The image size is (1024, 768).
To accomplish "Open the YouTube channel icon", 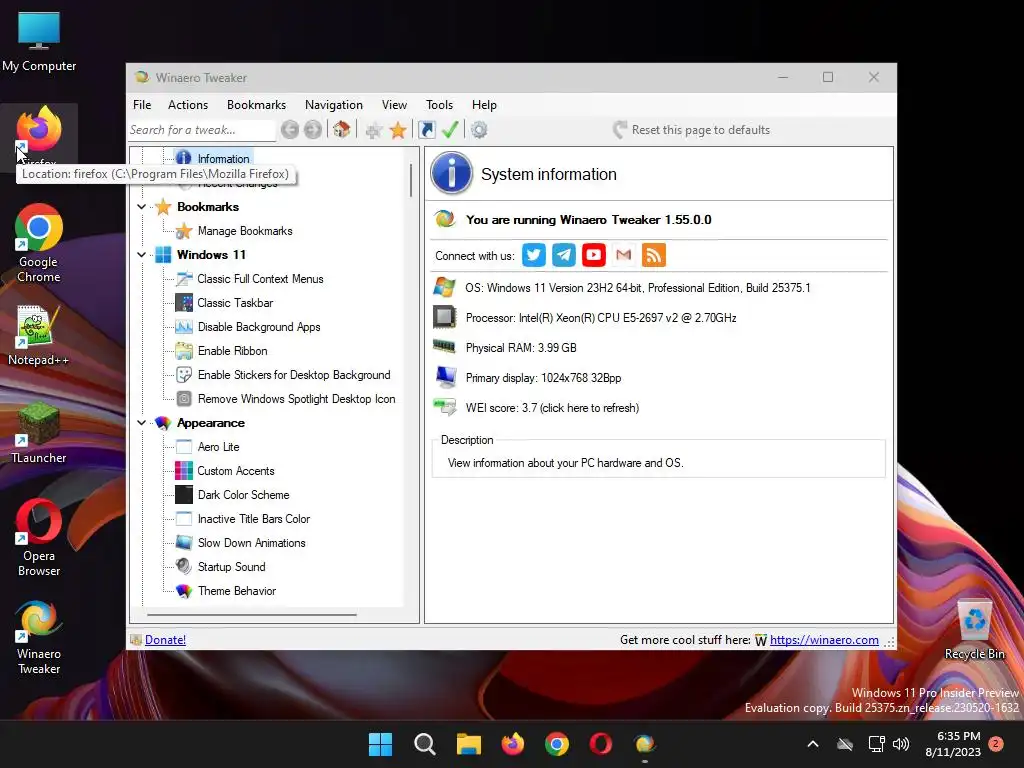I will (594, 255).
